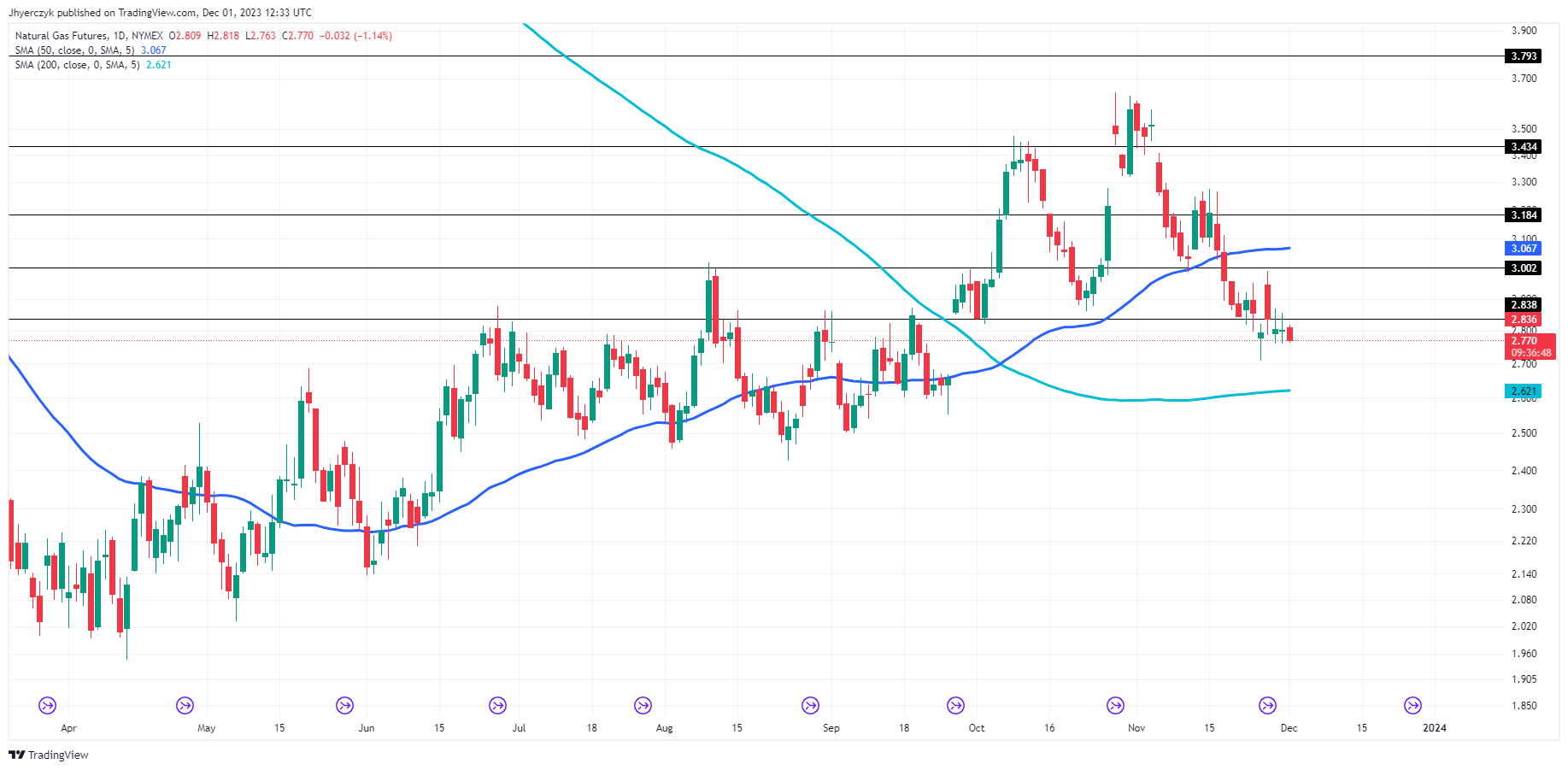Click the contract rollover icon just before Sep
Screen dimensions: 1568x770
(810, 706)
